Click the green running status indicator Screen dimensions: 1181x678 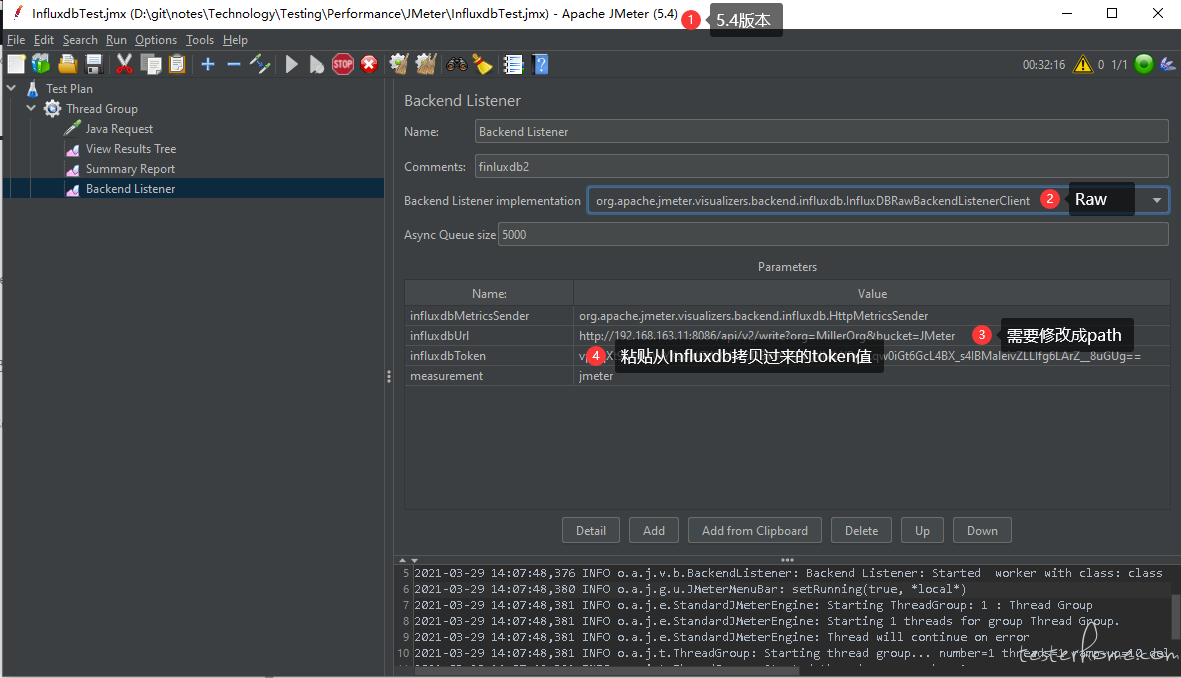tap(1143, 65)
